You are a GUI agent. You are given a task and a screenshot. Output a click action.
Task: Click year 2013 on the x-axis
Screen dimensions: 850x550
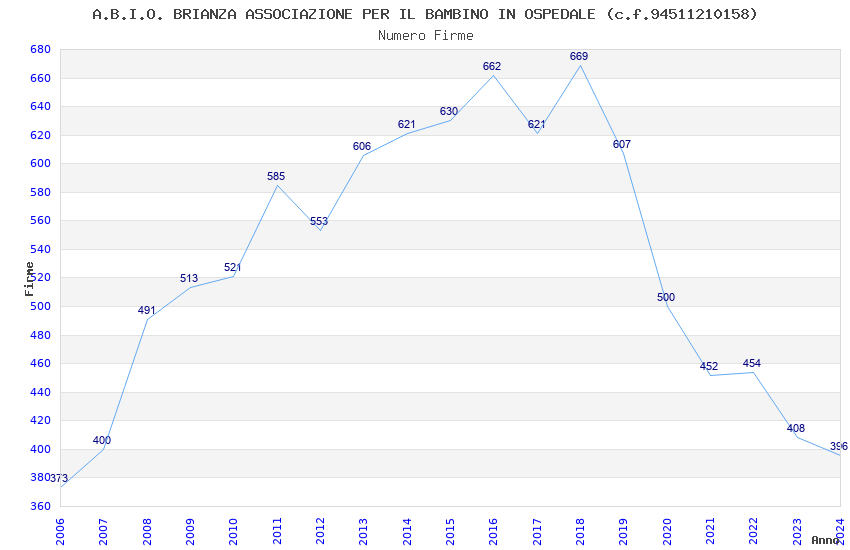coord(364,531)
